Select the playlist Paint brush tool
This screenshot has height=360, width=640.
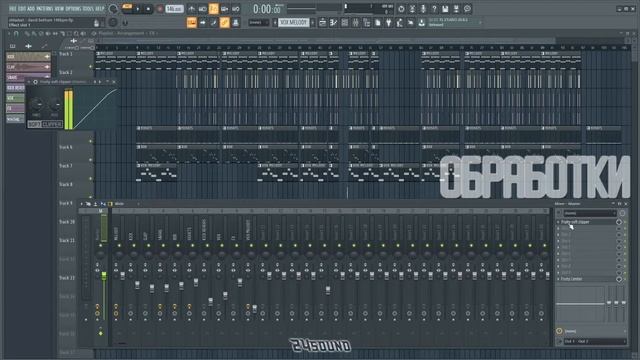point(34,34)
